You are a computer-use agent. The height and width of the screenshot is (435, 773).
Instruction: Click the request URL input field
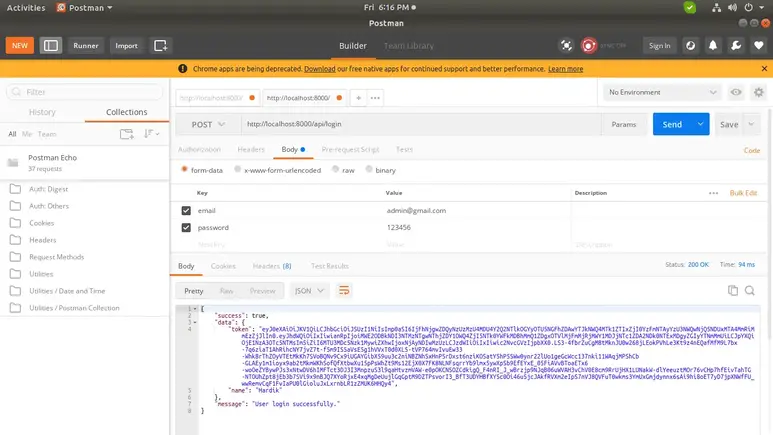click(x=420, y=124)
